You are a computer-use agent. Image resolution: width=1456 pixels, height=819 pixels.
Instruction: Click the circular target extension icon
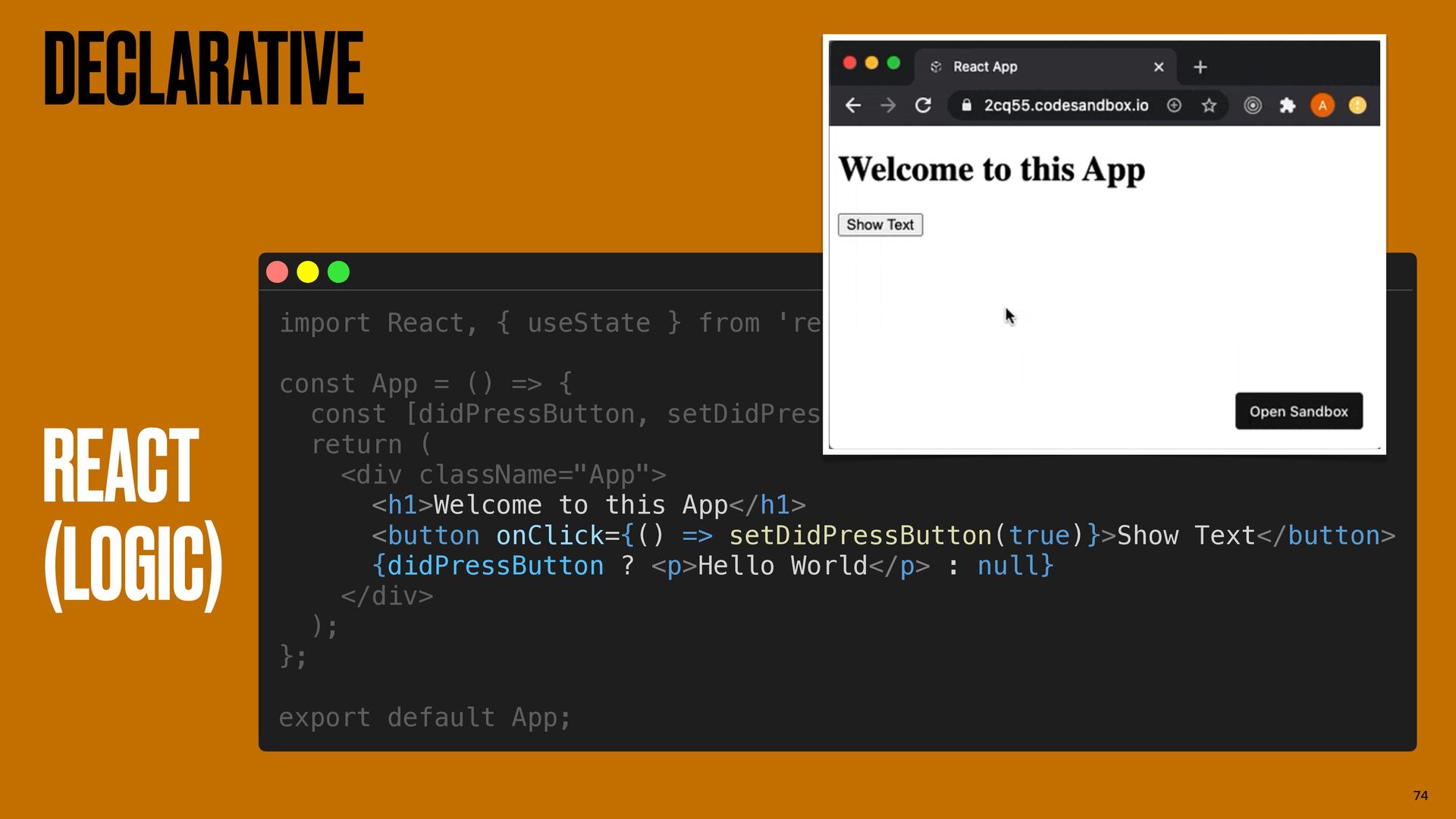click(x=1253, y=105)
